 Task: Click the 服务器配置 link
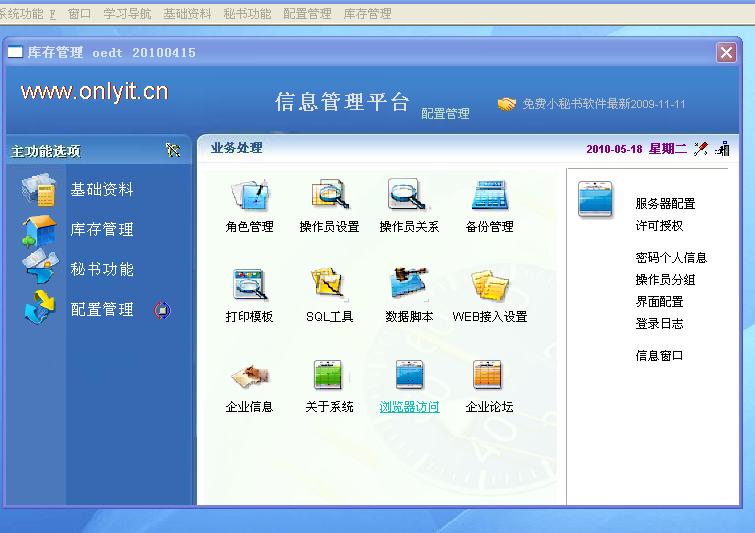(x=665, y=203)
